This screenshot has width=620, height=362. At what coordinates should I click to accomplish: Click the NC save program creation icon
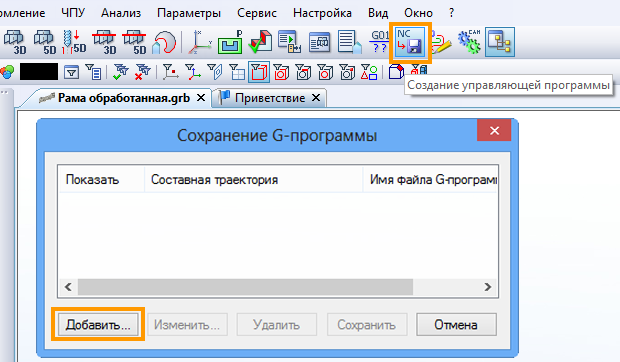(x=410, y=42)
